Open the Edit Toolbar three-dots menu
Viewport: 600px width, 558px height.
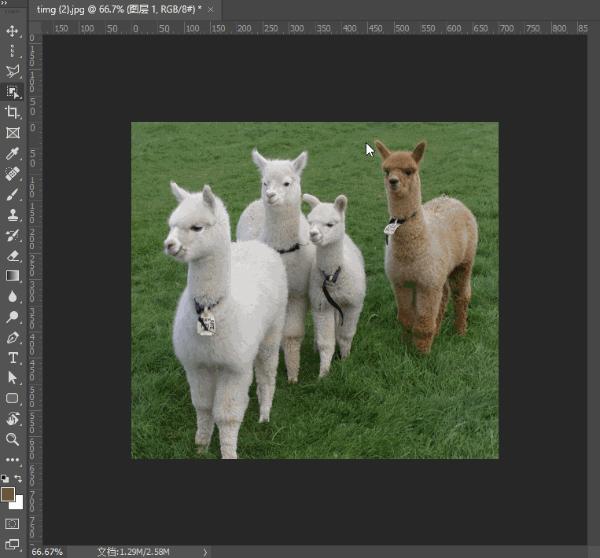[12, 460]
